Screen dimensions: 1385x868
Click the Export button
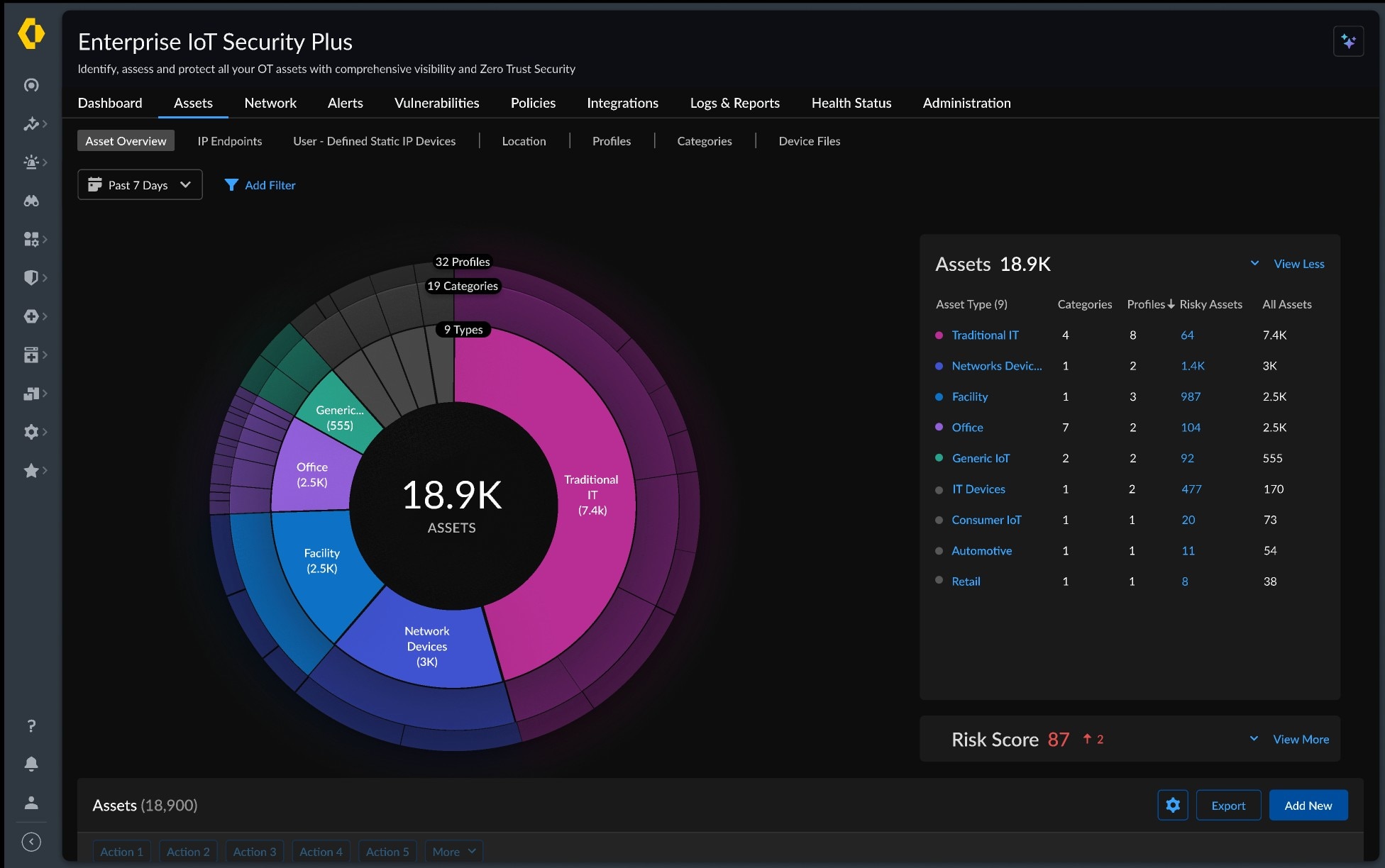coord(1228,805)
